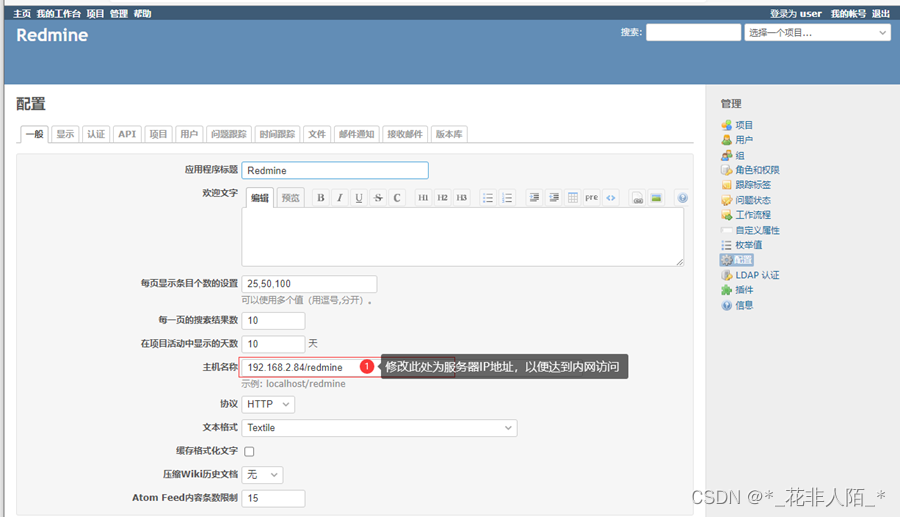Image resolution: width=900 pixels, height=517 pixels.
Task: Switch to the 时间跟踪 settings tab
Action: pyautogui.click(x=277, y=134)
